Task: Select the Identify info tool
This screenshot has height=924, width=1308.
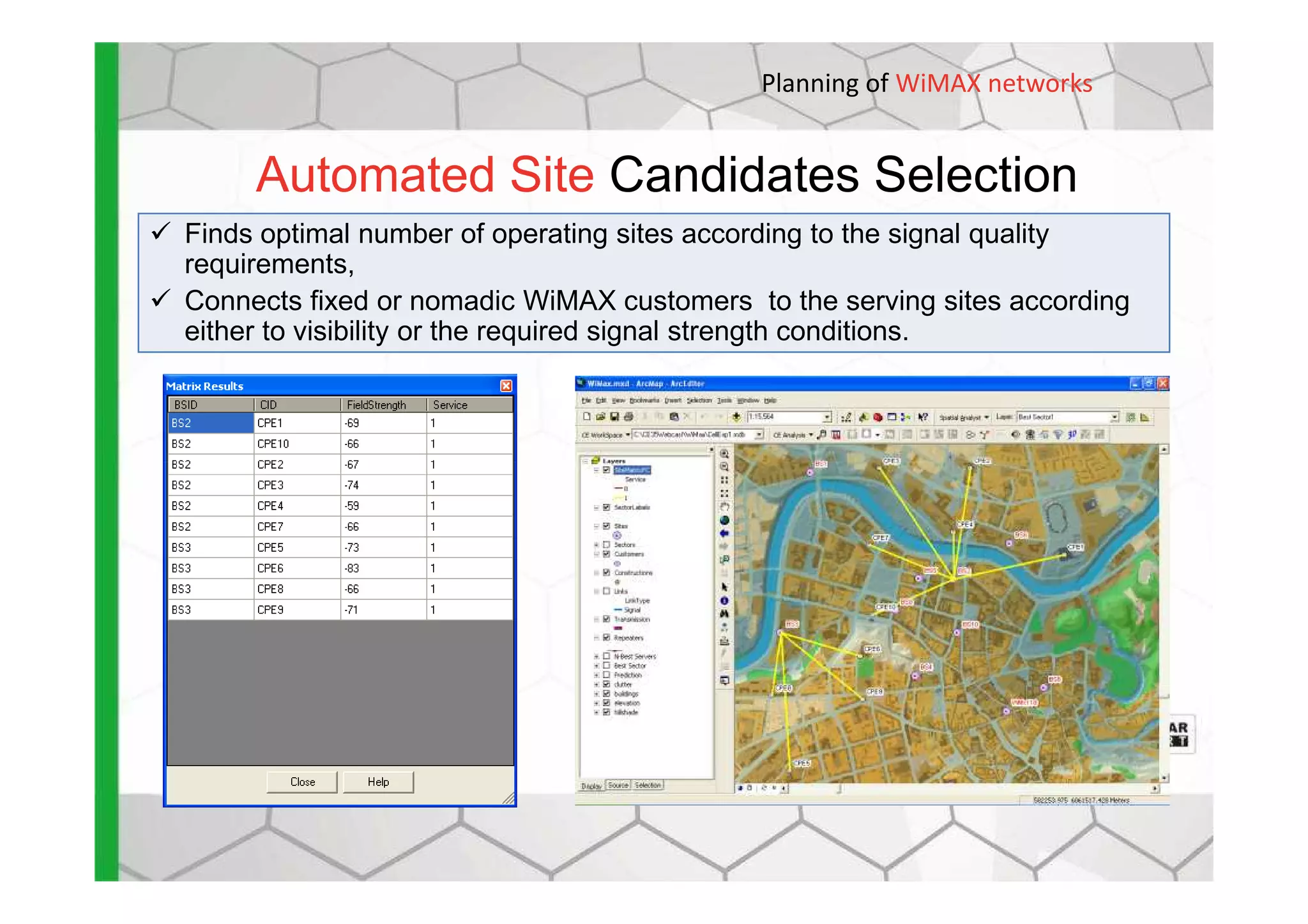Action: tap(724, 600)
